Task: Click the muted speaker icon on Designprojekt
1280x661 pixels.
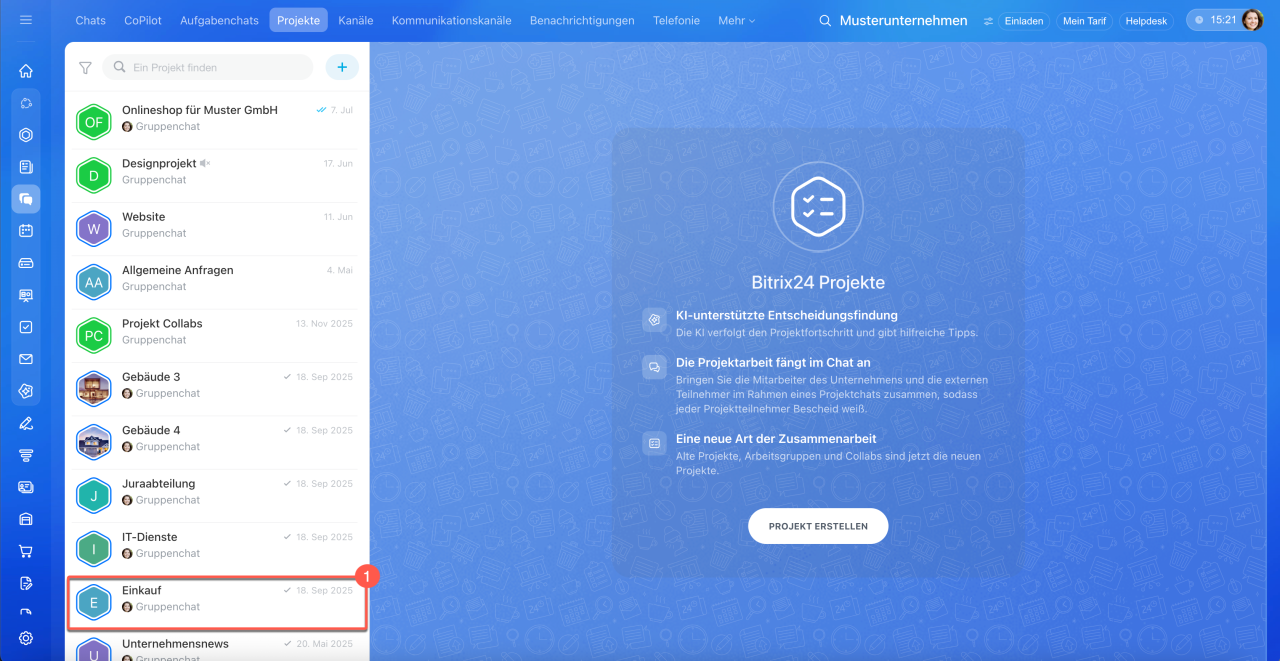Action: pyautogui.click(x=205, y=163)
